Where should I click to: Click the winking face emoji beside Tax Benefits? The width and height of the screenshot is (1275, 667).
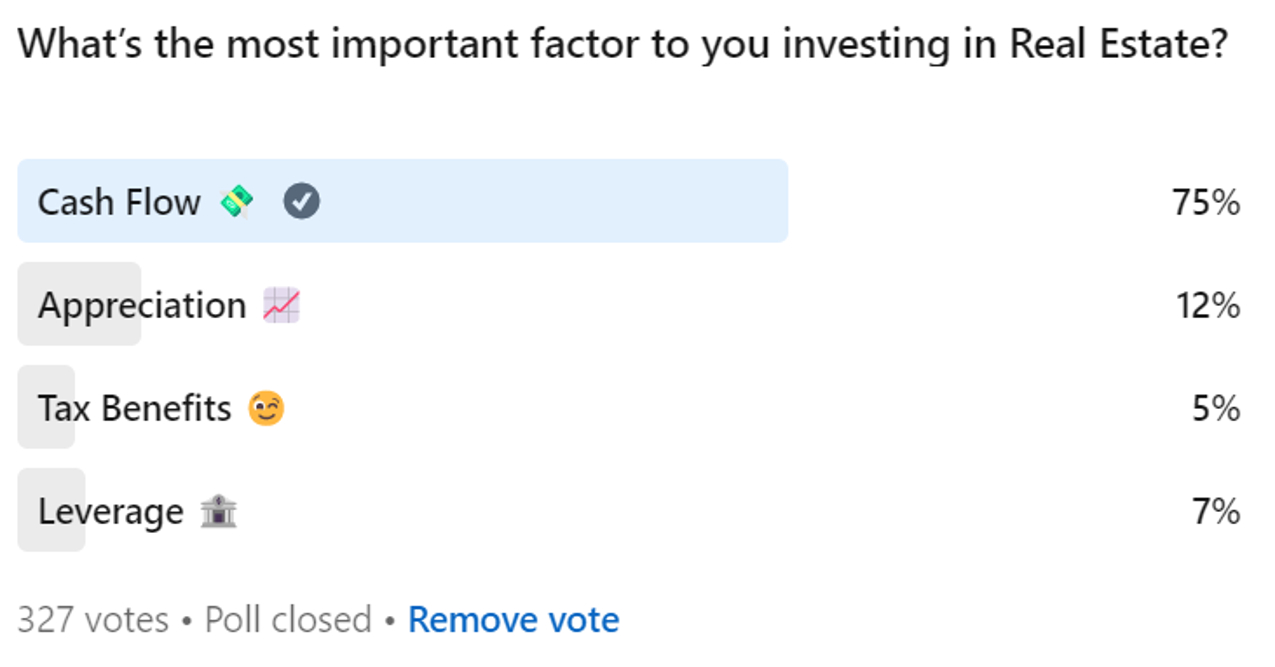tap(266, 408)
